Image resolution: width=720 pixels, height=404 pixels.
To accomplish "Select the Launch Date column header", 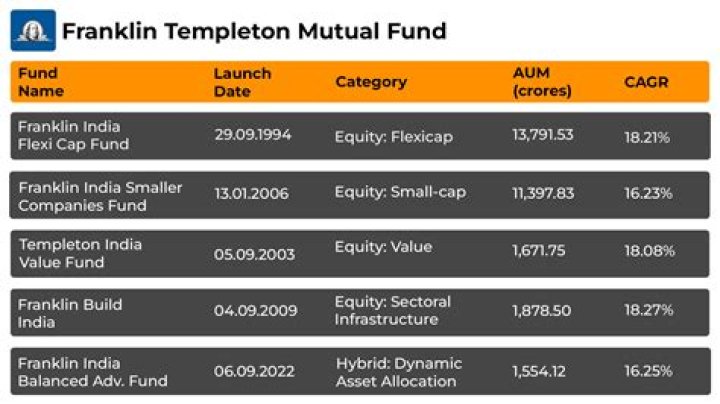I will point(242,82).
